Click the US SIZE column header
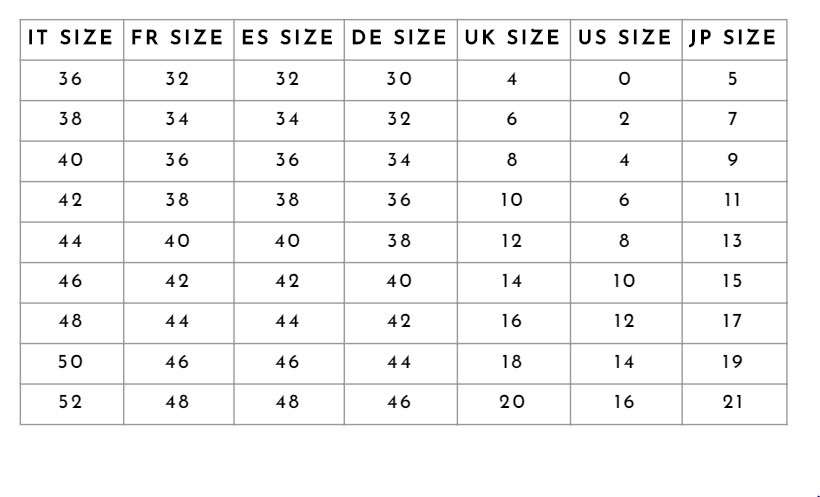This screenshot has width=820, height=497. (x=625, y=38)
